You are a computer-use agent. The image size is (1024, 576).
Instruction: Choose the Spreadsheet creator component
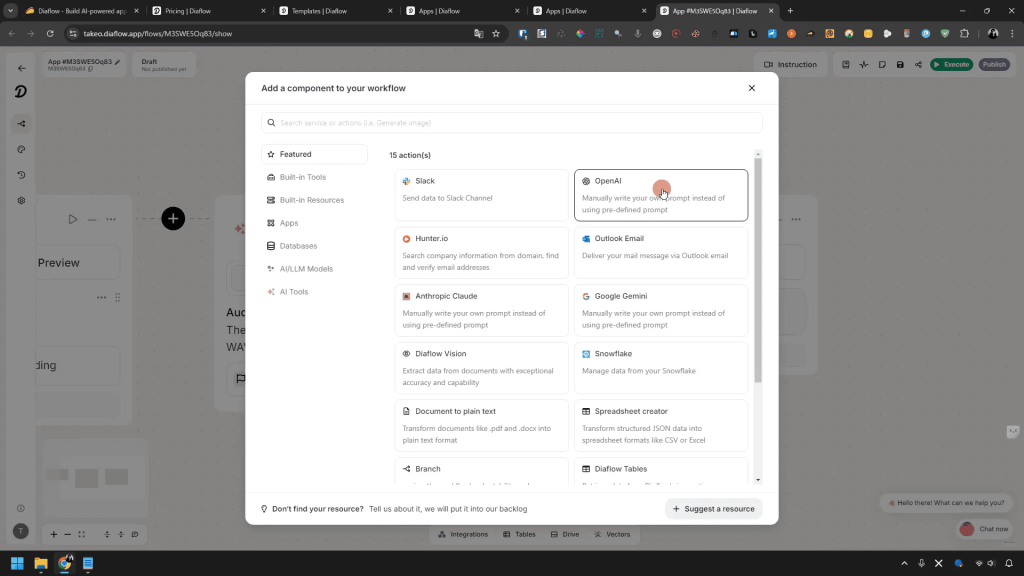pyautogui.click(x=661, y=425)
